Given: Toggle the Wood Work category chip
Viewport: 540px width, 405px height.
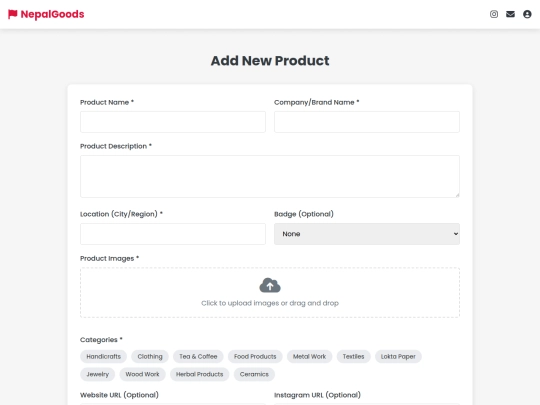Looking at the screenshot, I should point(142,374).
